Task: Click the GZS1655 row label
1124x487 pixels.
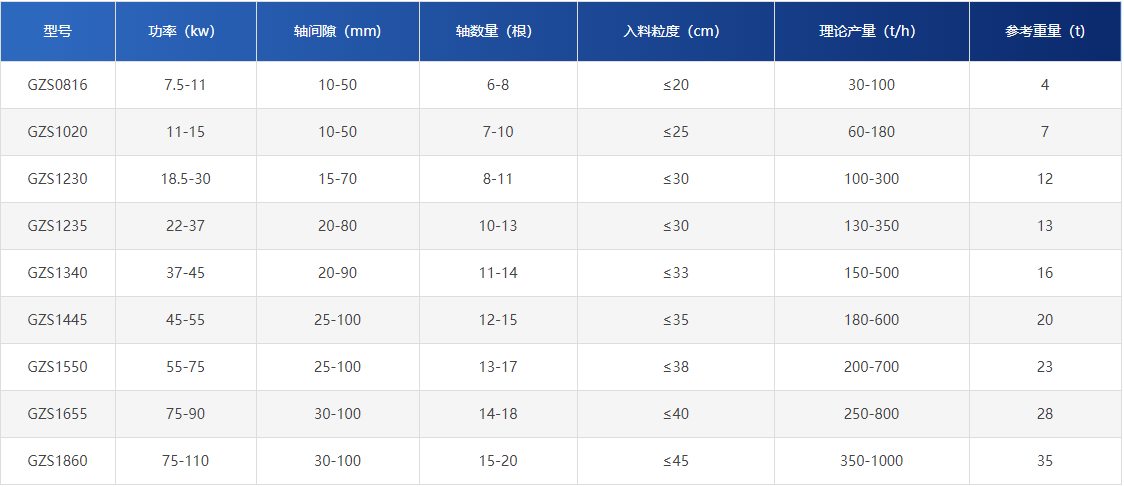Action: click(x=58, y=414)
